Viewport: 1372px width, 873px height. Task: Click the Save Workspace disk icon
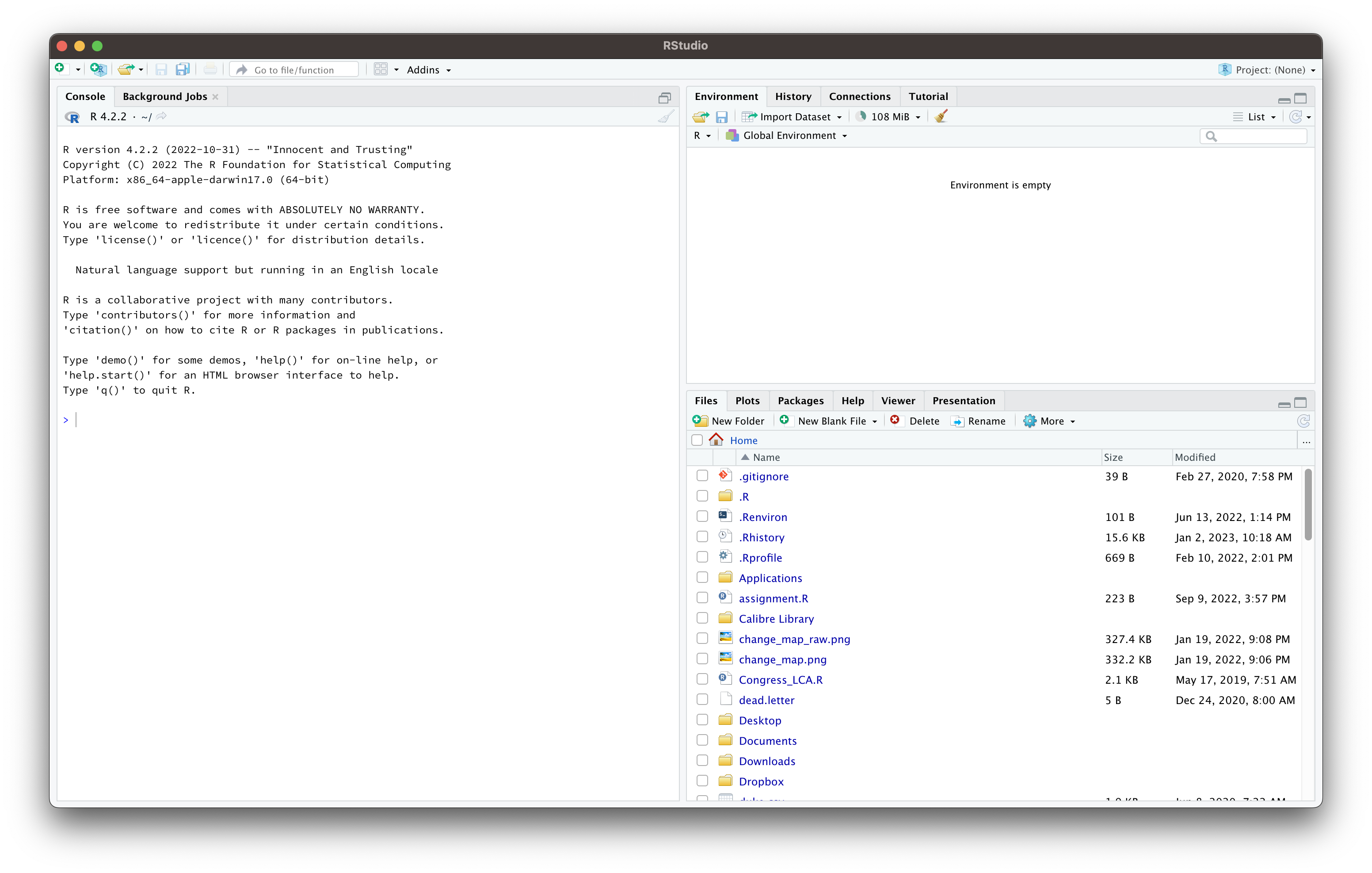(x=721, y=117)
